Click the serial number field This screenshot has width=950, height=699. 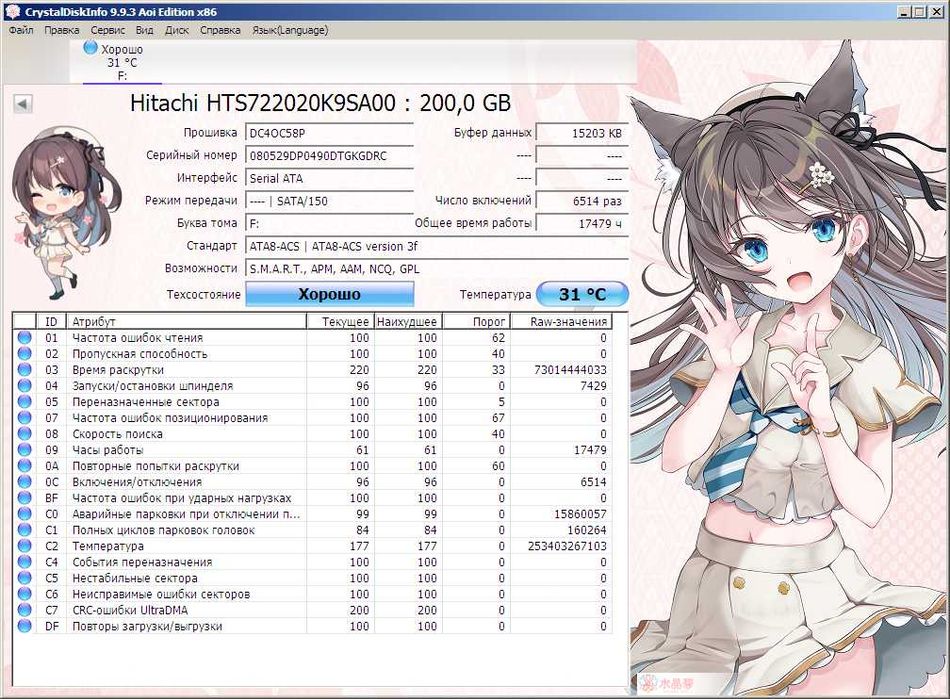(330, 156)
